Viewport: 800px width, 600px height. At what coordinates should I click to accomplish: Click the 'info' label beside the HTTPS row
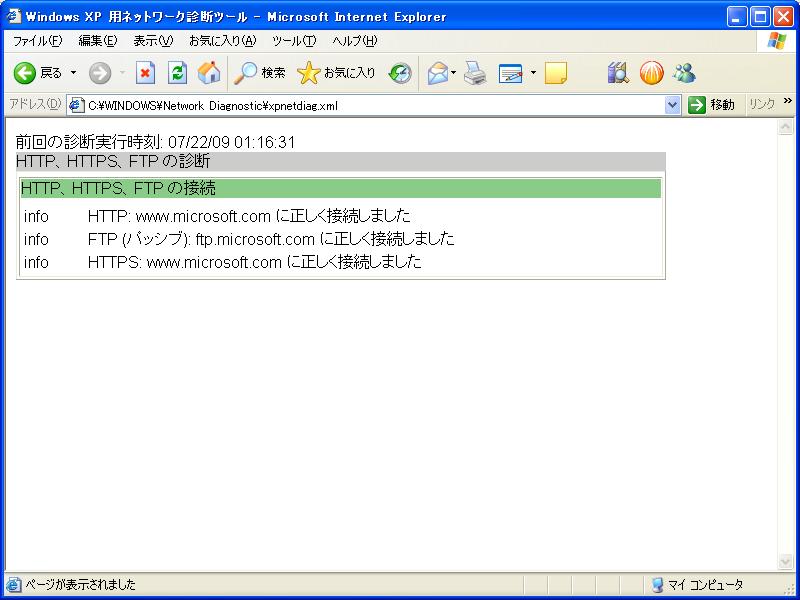[36, 262]
